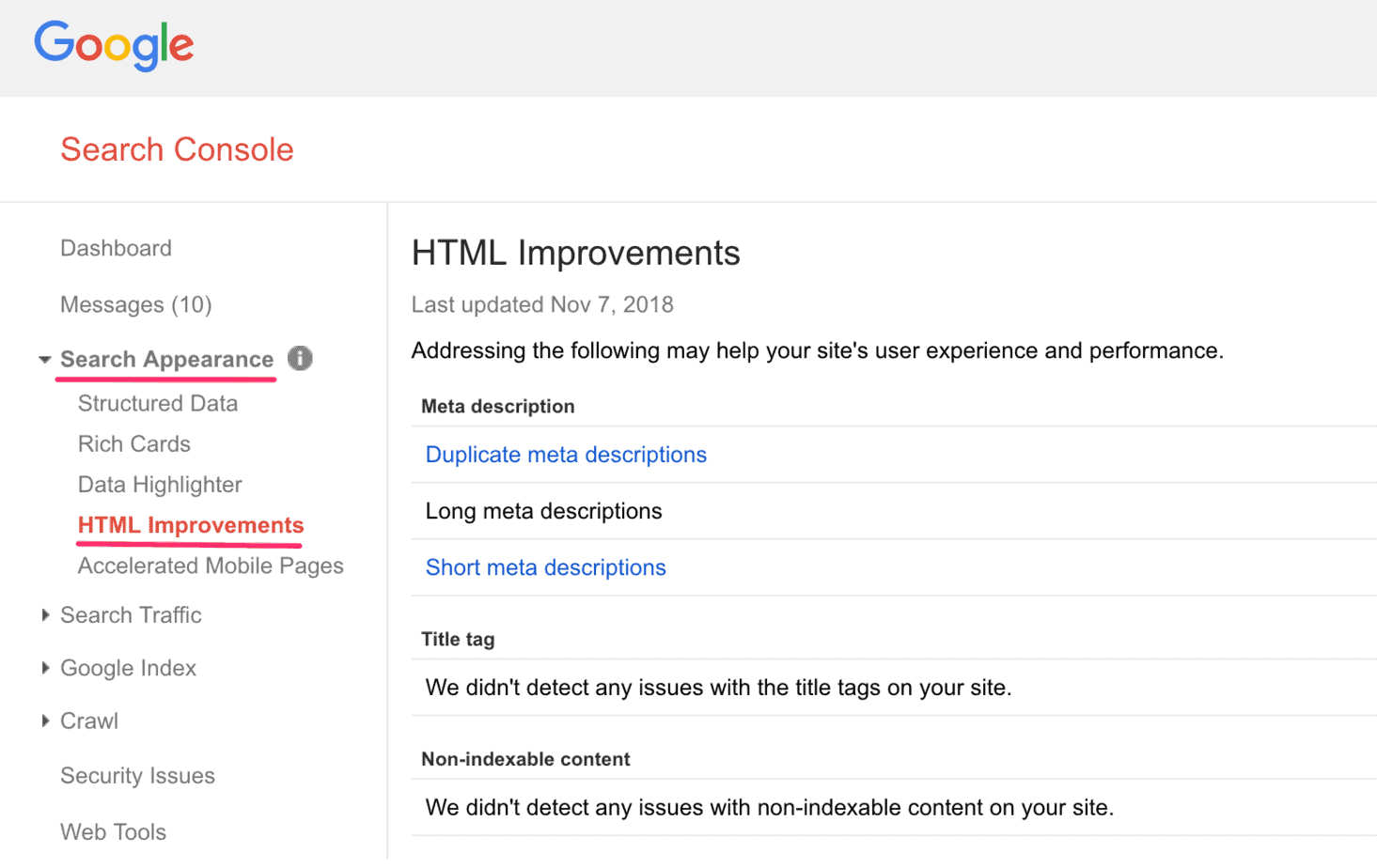Go to the Dashboard

(116, 248)
